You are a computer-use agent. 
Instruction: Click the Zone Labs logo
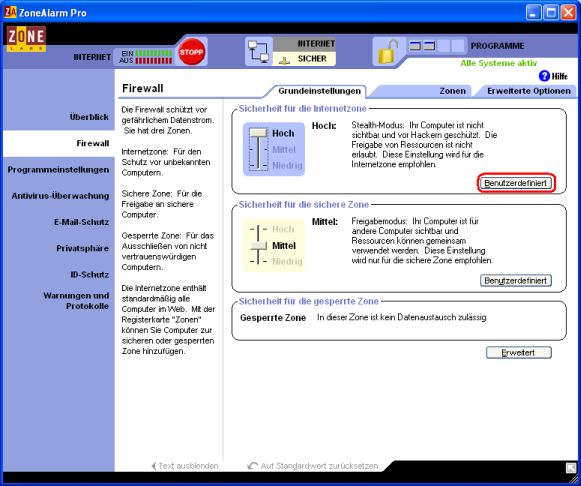(26, 39)
